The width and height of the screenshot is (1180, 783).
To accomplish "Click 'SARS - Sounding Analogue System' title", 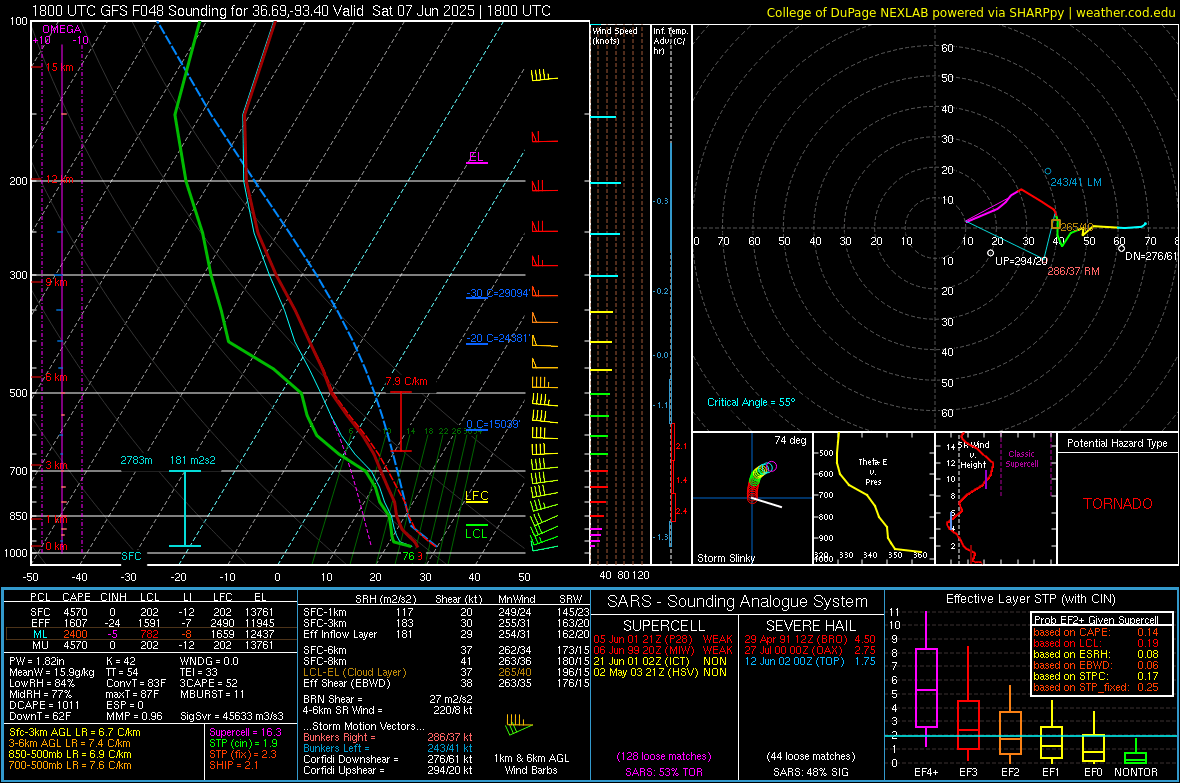I will pos(738,602).
